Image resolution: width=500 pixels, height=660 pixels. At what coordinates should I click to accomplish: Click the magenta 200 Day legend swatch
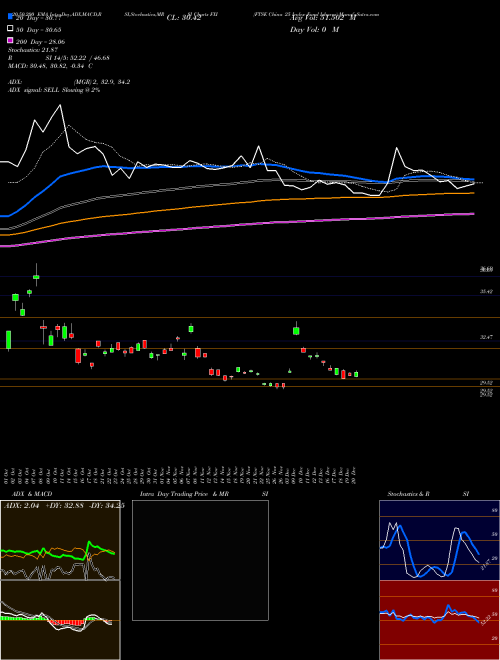[10, 40]
